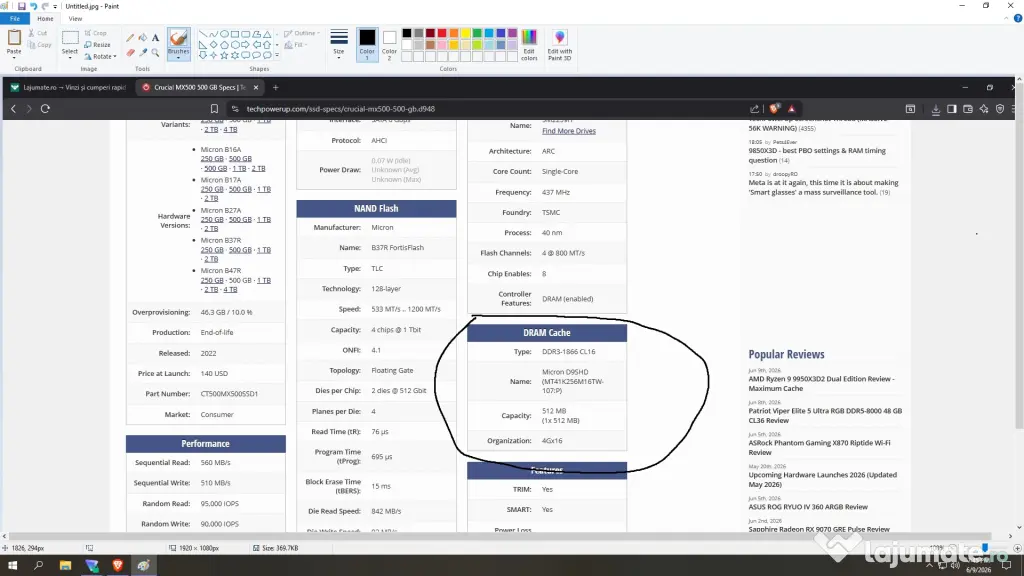Image resolution: width=1024 pixels, height=576 pixels.
Task: Choose the Five-point star shape
Action: tap(224, 56)
